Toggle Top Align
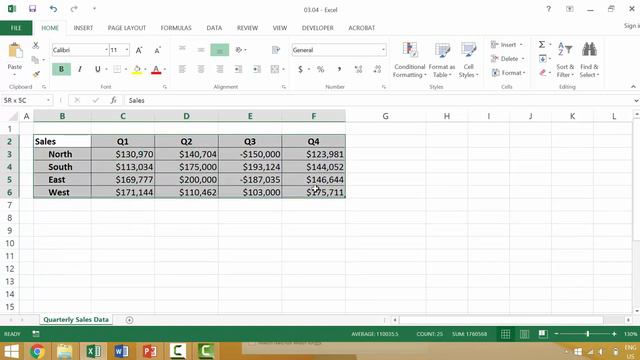The height and width of the screenshot is (360, 640). click(x=182, y=50)
